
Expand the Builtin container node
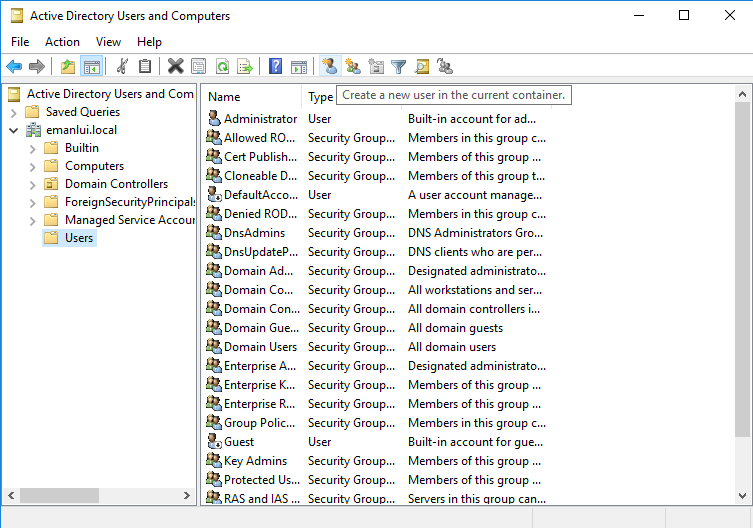point(33,148)
